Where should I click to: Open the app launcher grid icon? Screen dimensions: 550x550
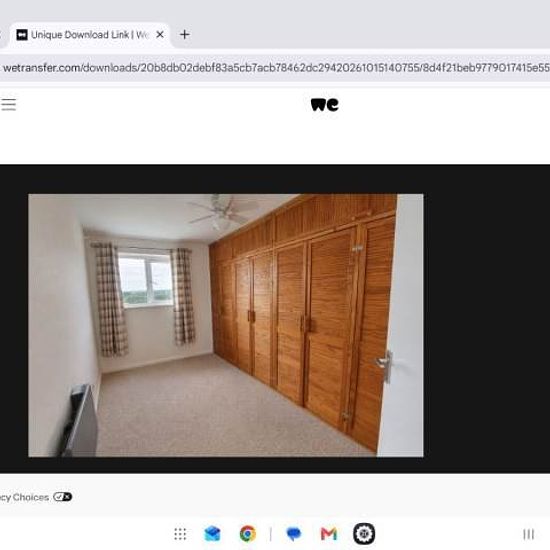point(180,534)
